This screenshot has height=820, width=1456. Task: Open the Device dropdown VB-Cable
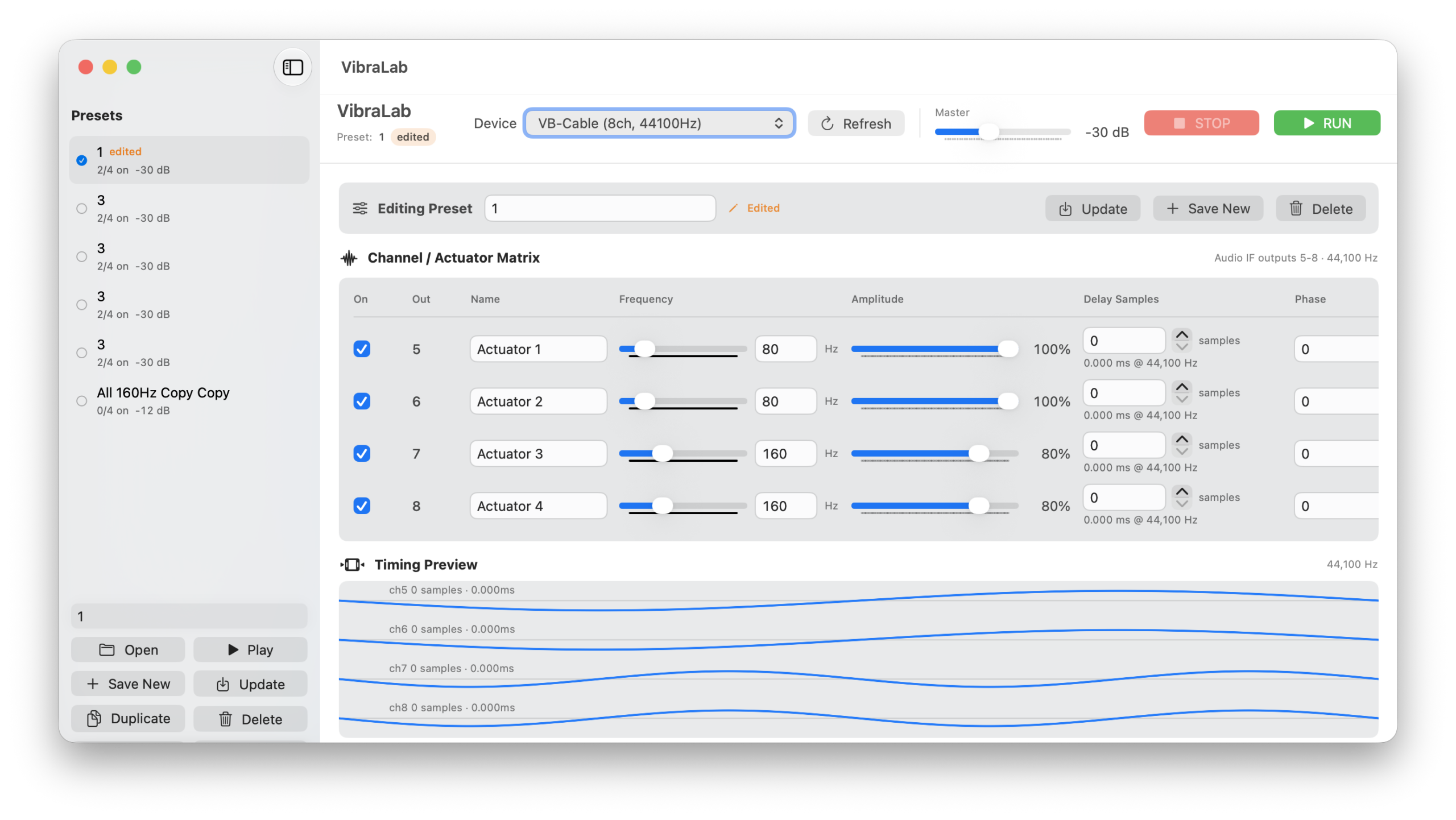click(x=659, y=123)
